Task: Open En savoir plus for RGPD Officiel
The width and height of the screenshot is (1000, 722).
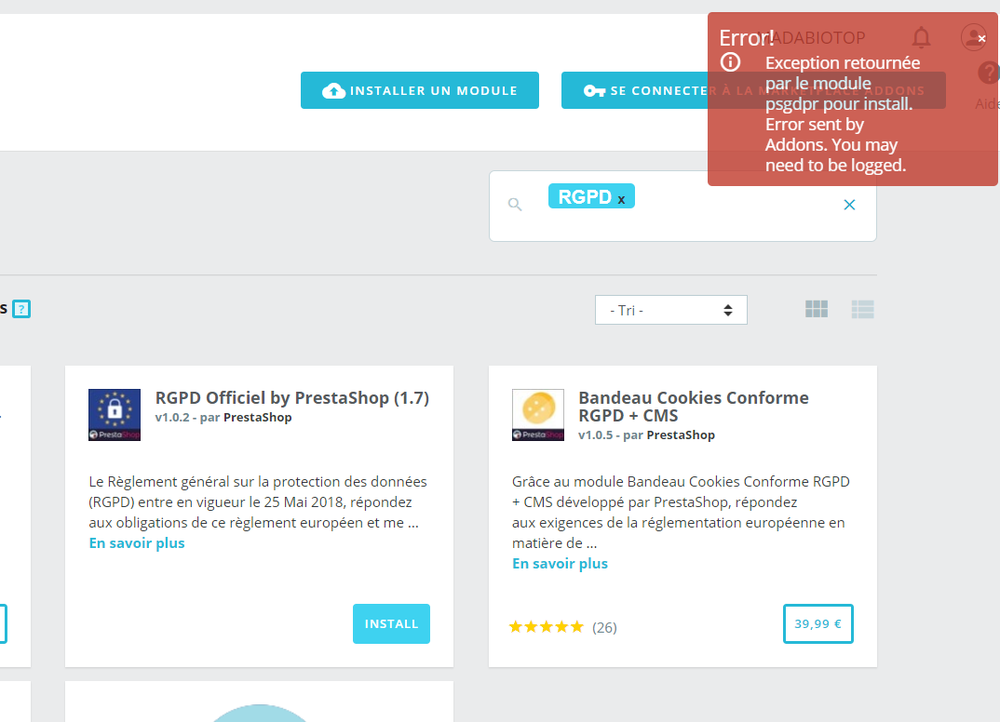Action: (x=136, y=543)
